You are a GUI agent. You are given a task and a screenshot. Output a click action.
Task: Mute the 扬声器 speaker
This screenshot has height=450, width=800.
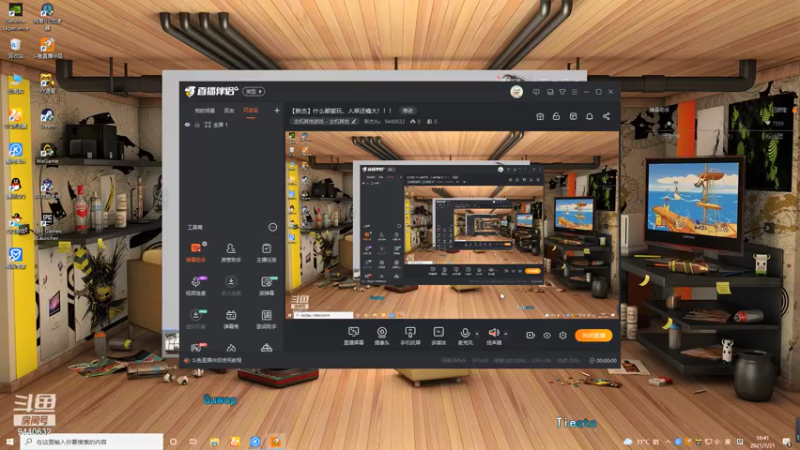(x=494, y=336)
